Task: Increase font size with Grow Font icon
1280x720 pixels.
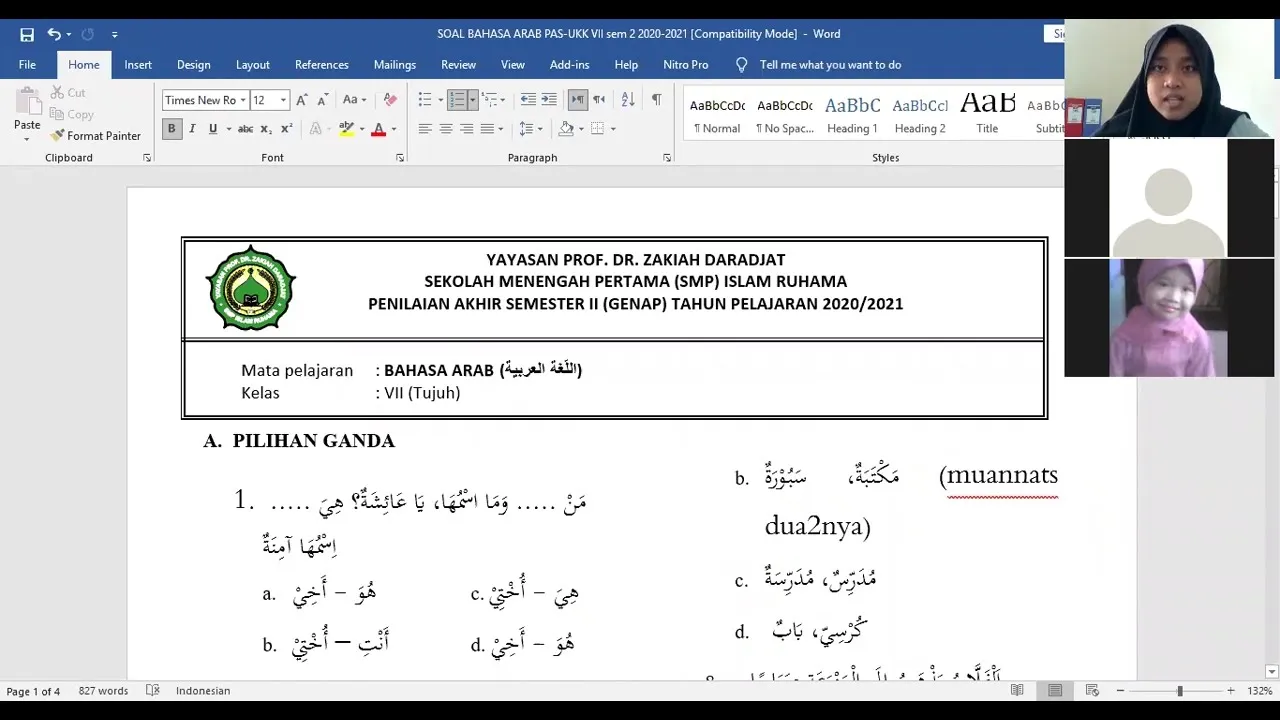Action: 302,100
